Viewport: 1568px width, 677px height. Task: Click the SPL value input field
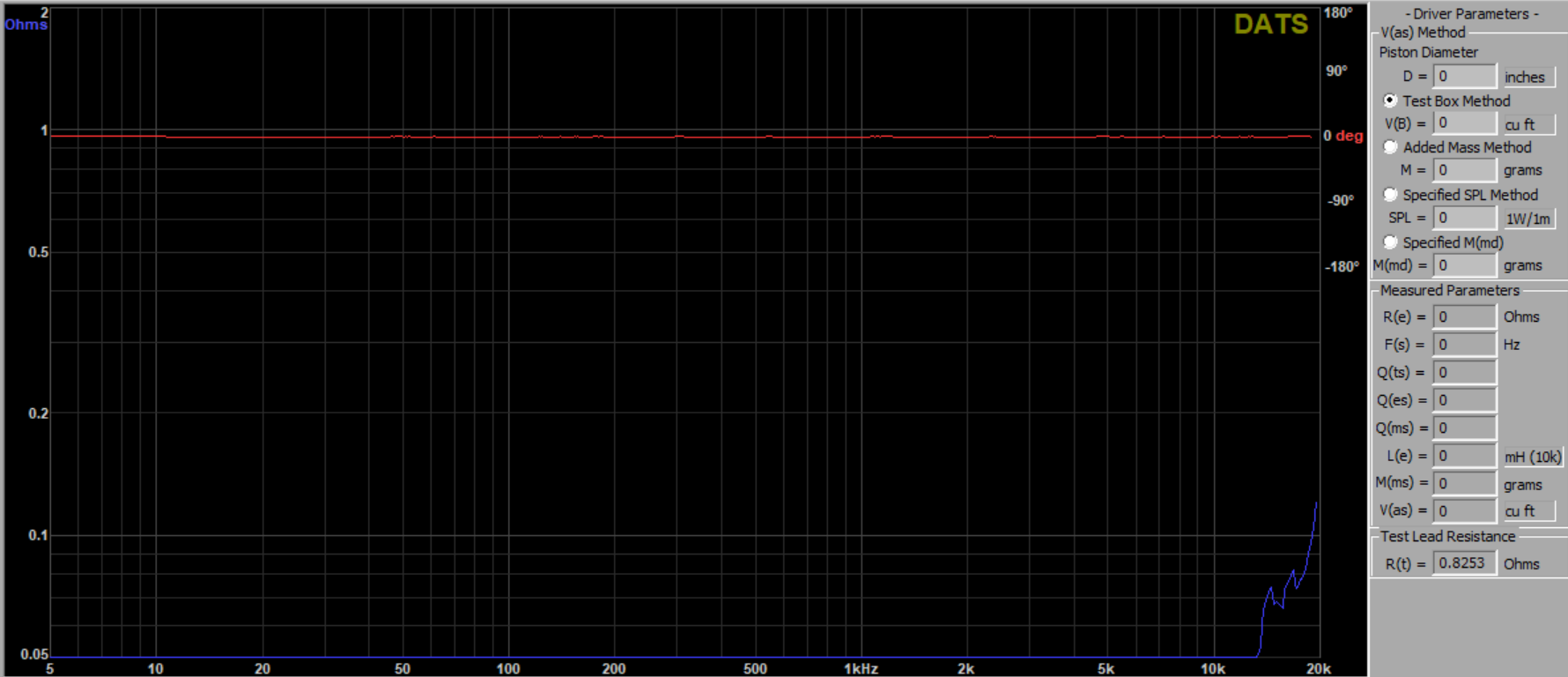point(1464,218)
